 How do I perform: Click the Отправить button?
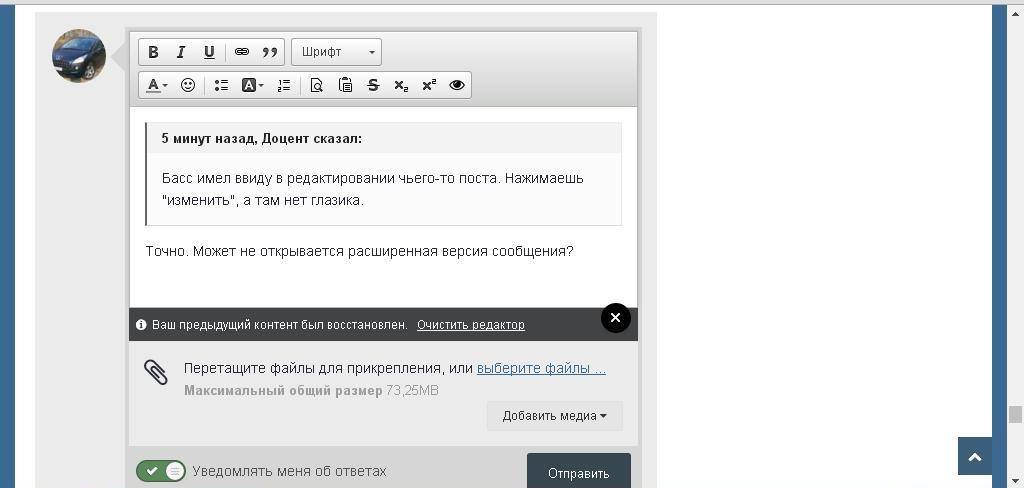pyautogui.click(x=579, y=472)
